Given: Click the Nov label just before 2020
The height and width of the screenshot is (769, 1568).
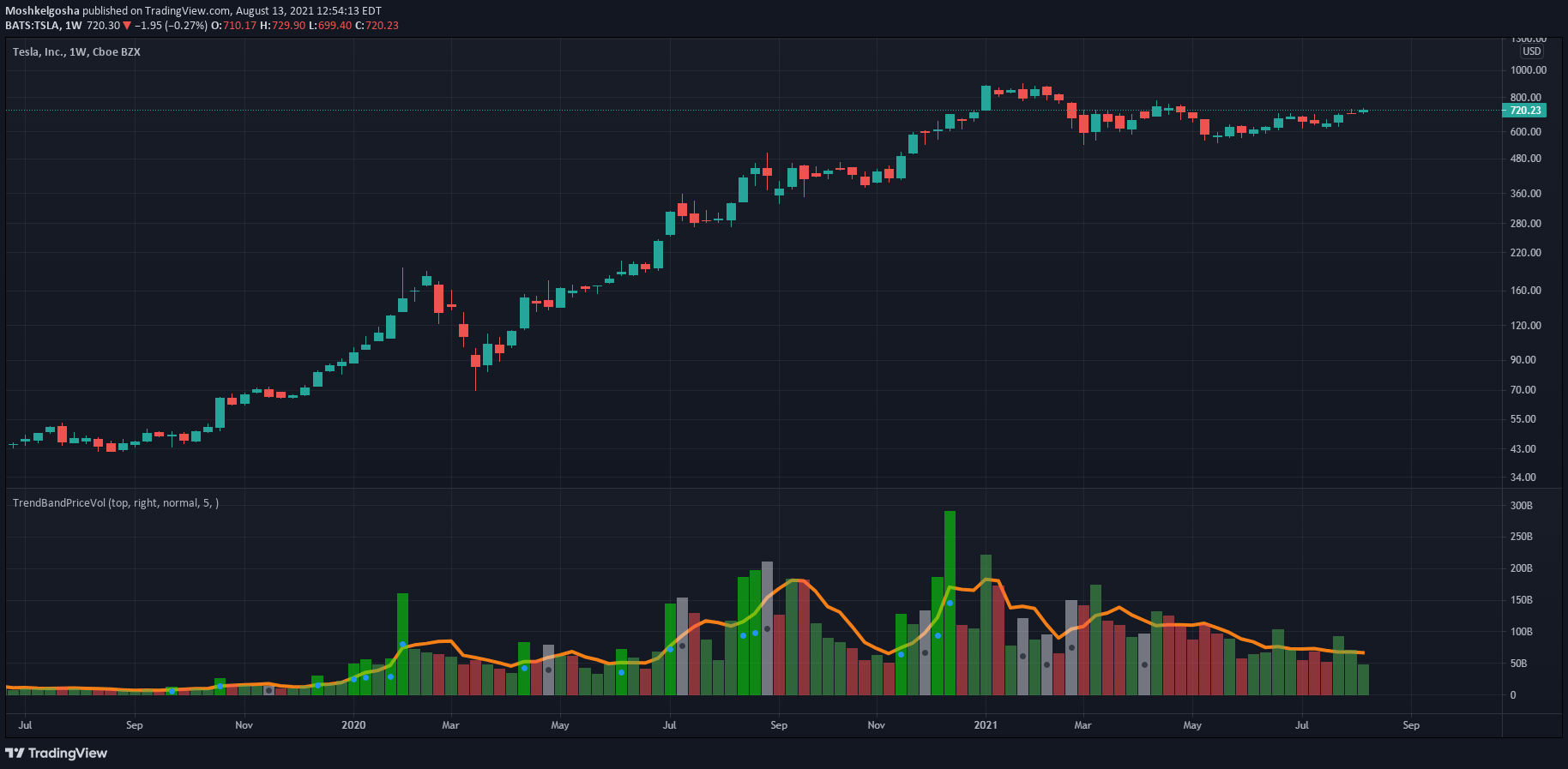Looking at the screenshot, I should click(244, 725).
